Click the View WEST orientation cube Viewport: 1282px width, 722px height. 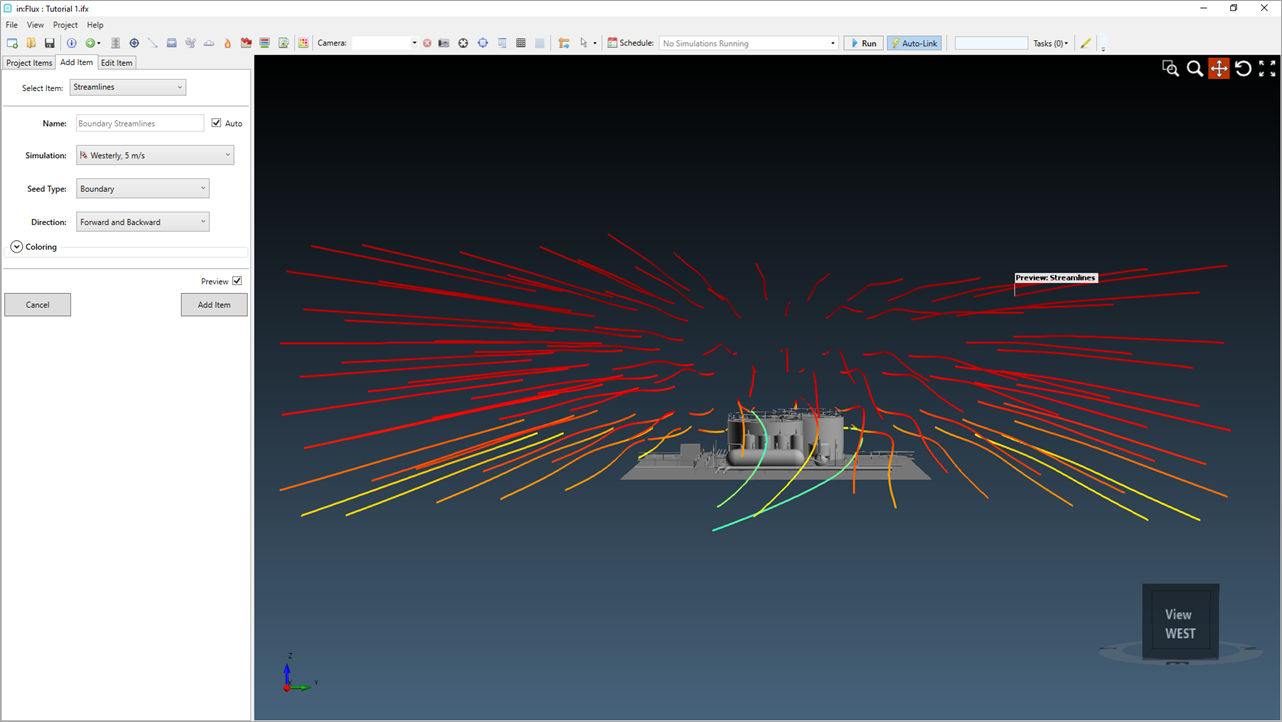pos(1180,623)
